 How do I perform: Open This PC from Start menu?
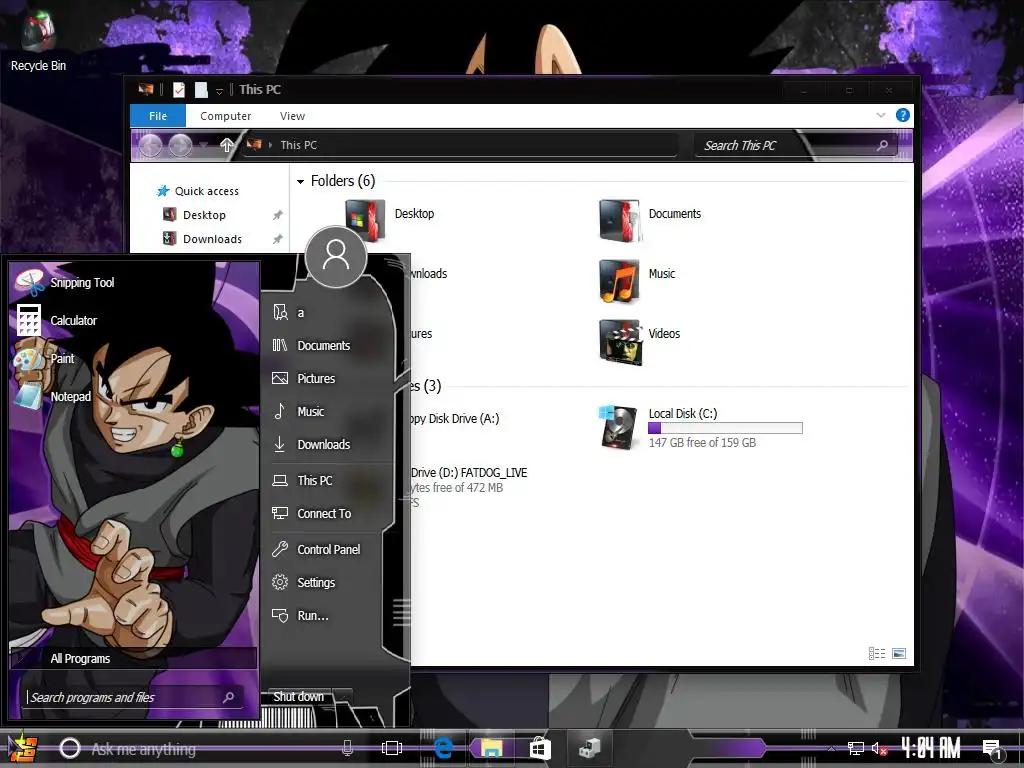302,480
